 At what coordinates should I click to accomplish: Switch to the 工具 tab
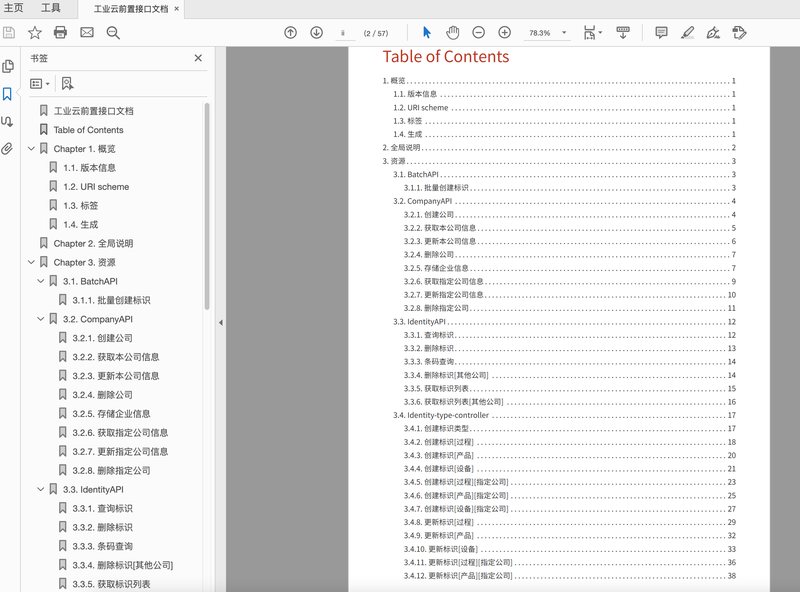pyautogui.click(x=51, y=8)
